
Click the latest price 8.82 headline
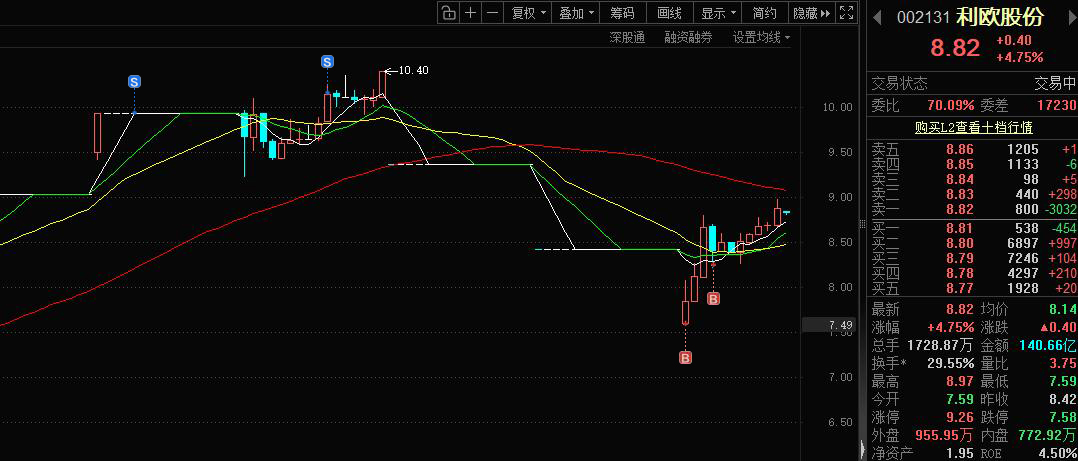[955, 48]
